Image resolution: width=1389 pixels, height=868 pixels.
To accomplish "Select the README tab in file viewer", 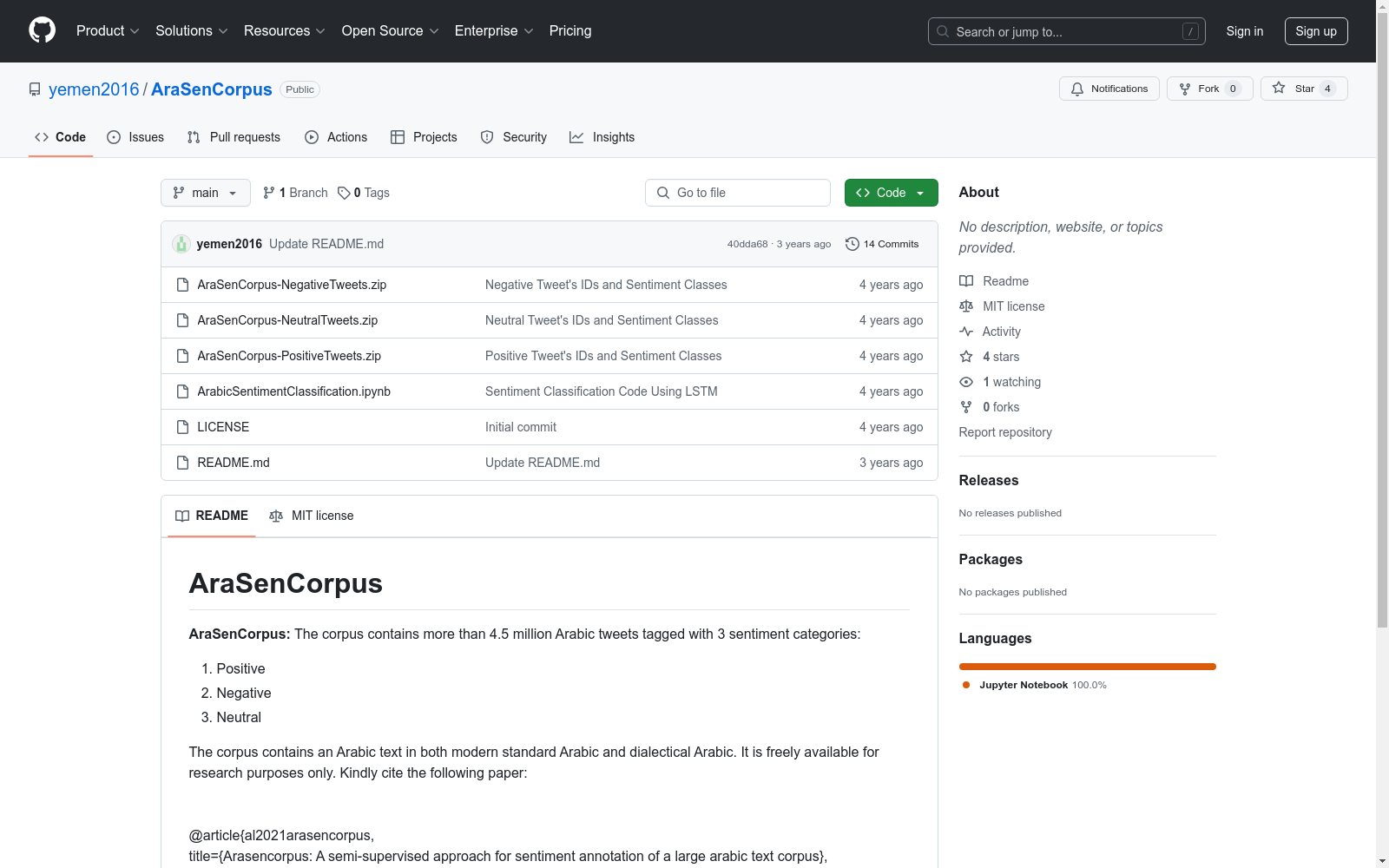I will point(212,516).
